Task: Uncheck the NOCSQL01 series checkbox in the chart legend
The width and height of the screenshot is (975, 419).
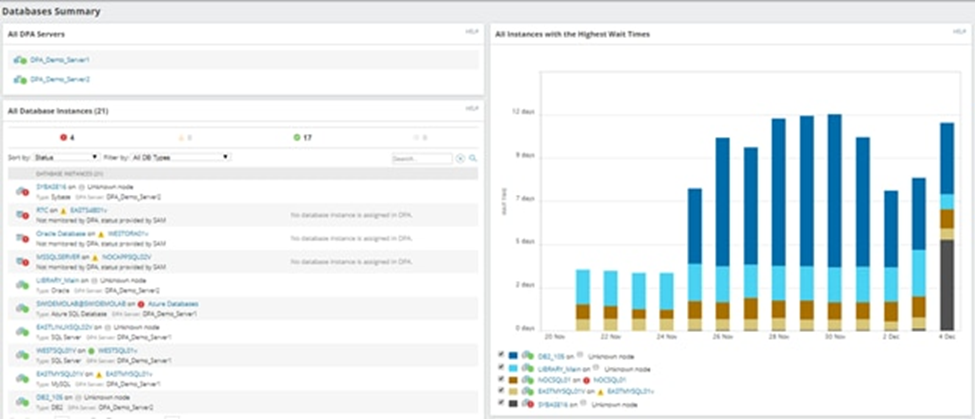Action: coord(501,379)
